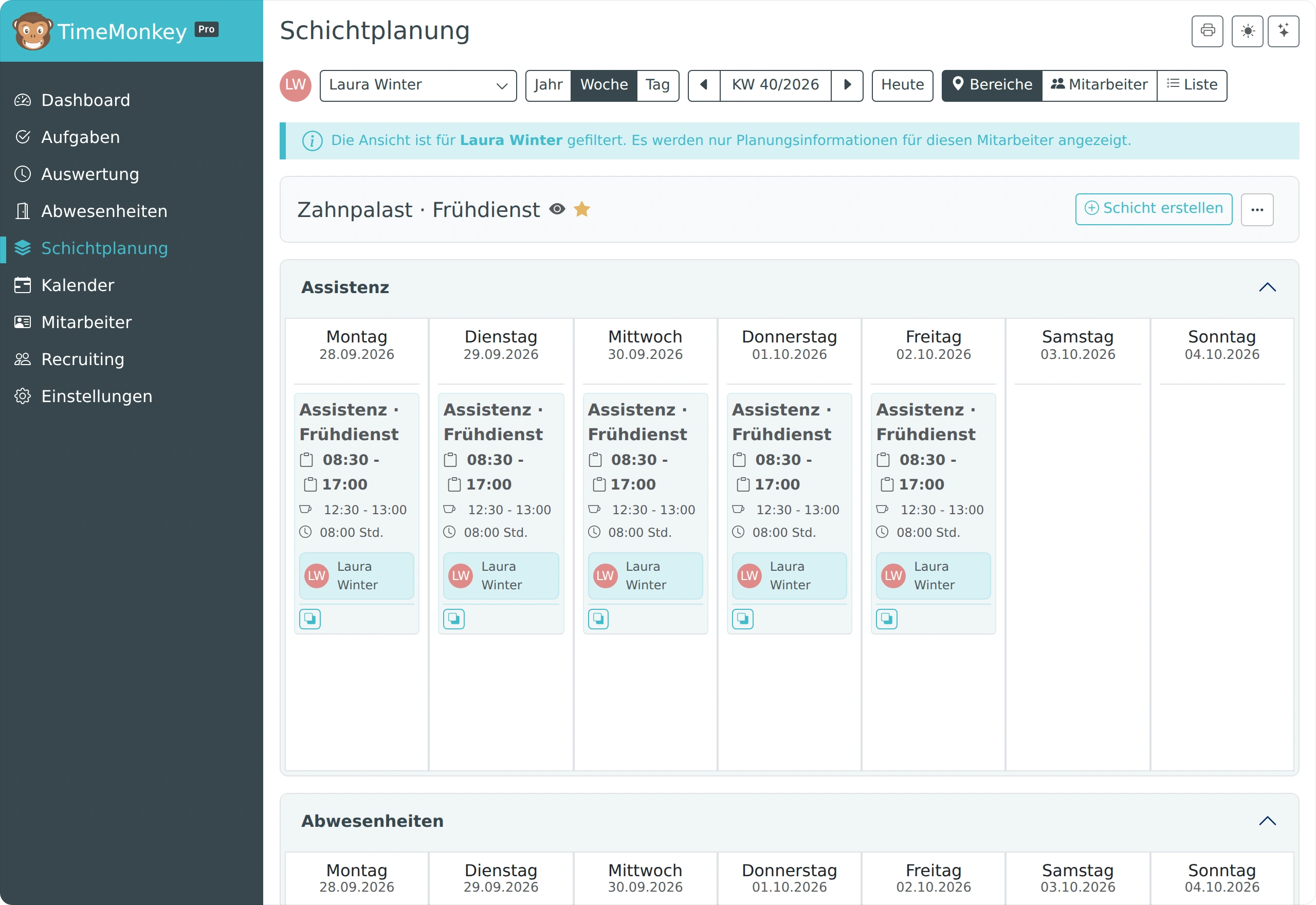Open the three-dots more options menu
Screen dimensions: 1316x905
[1257, 210]
